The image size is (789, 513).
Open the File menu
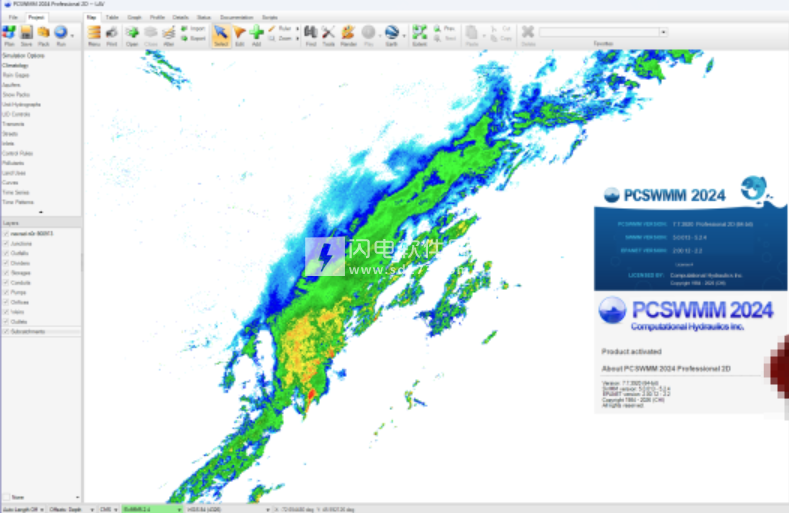(13, 17)
